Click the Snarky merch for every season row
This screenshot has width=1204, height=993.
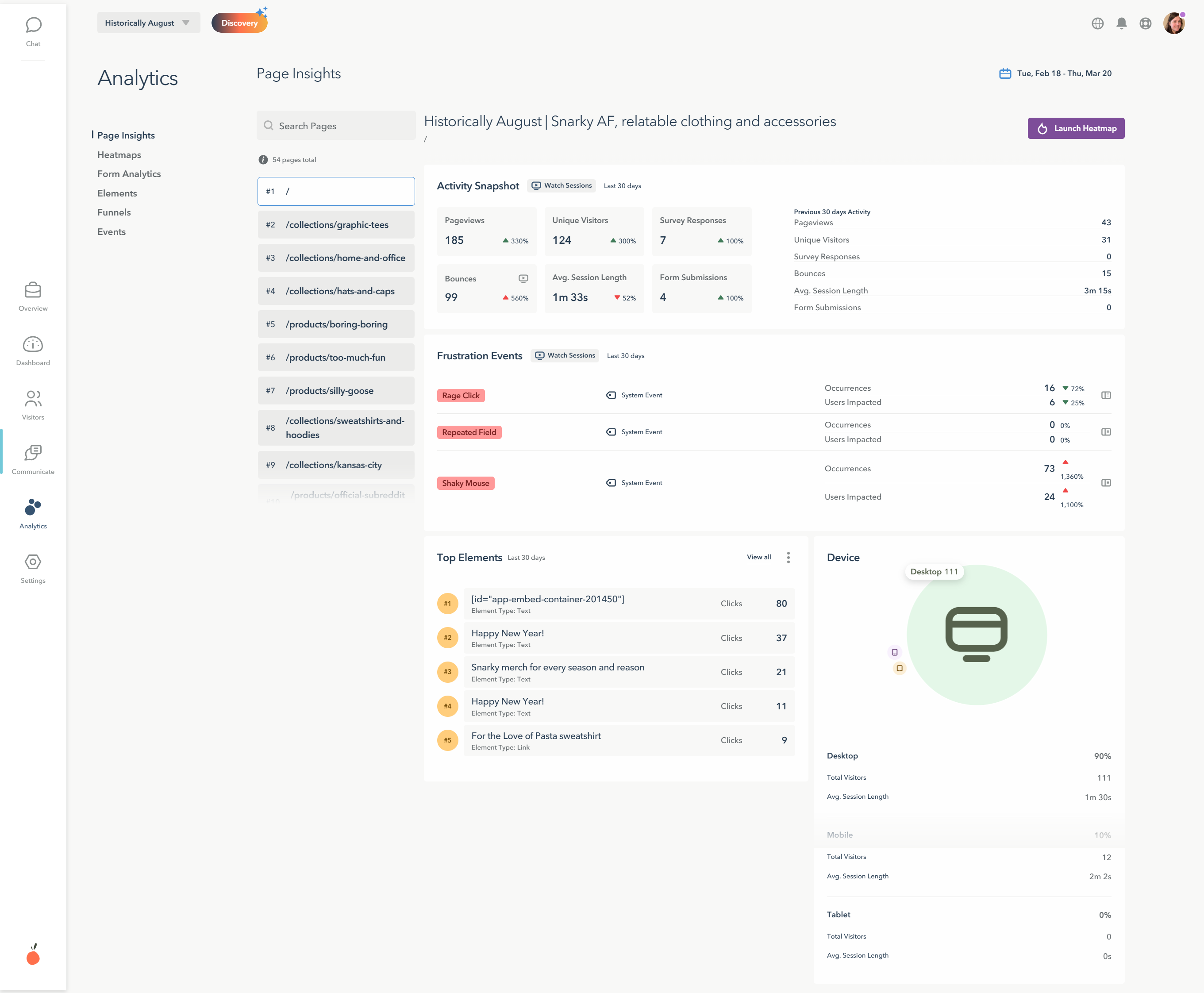[x=629, y=672]
